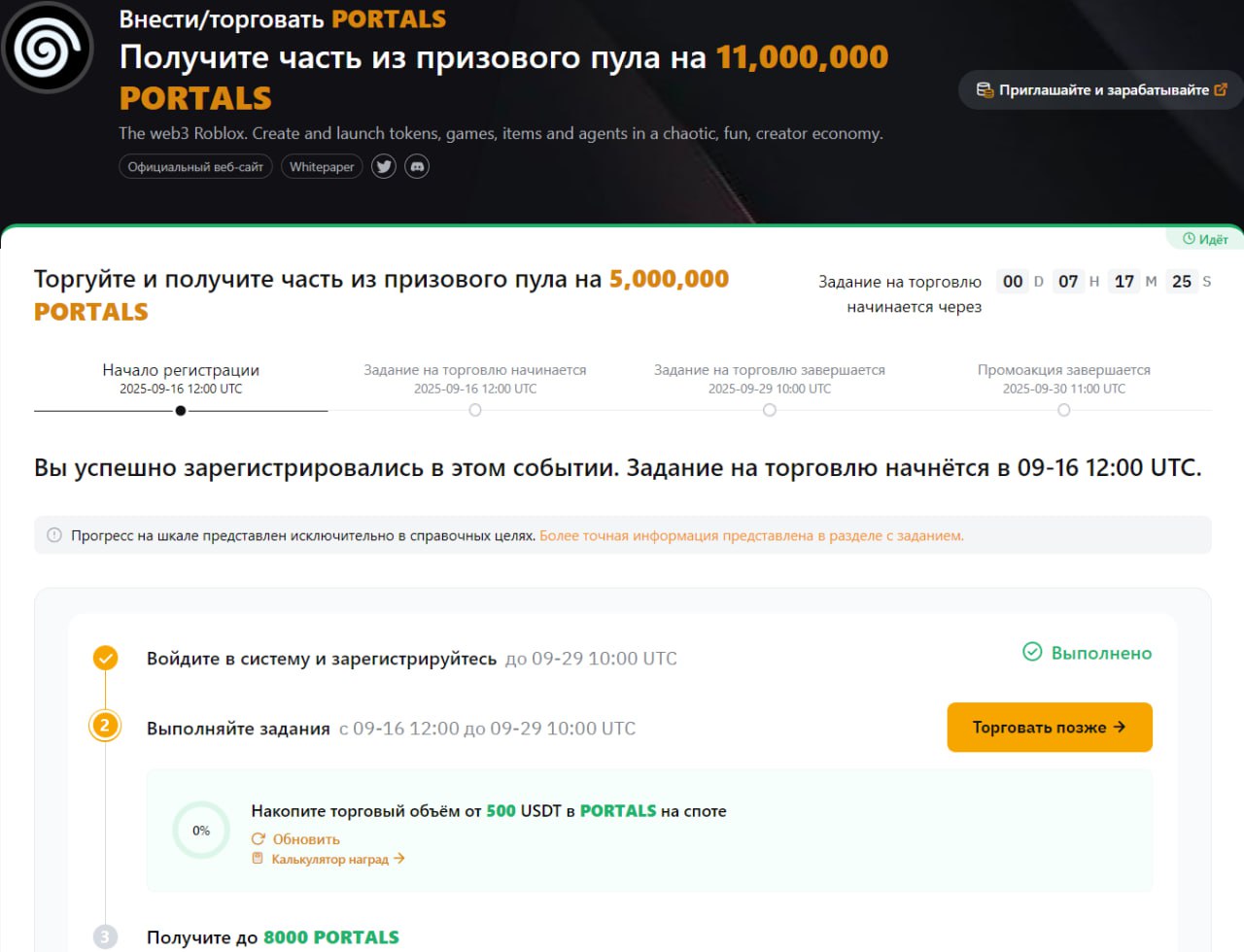This screenshot has width=1244, height=952.
Task: Click the orange checkmark step one icon
Action: tap(105, 659)
